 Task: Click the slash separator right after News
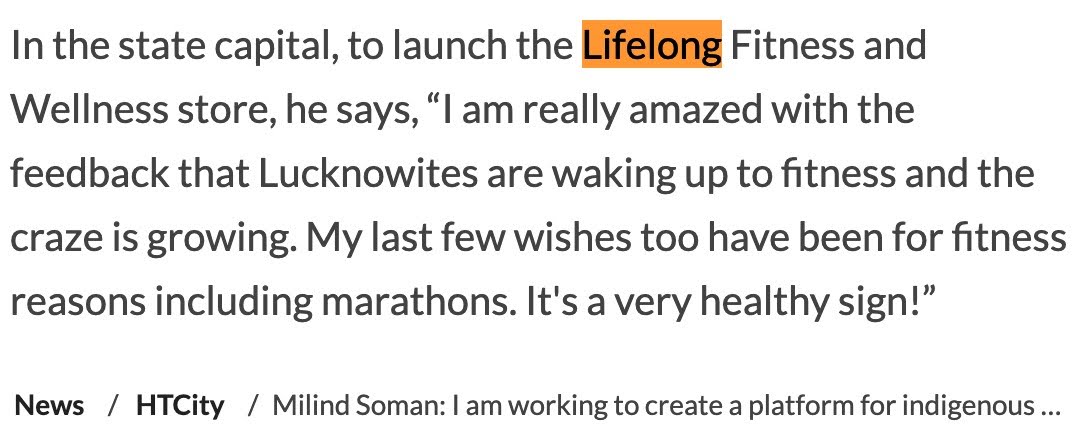[x=111, y=405]
